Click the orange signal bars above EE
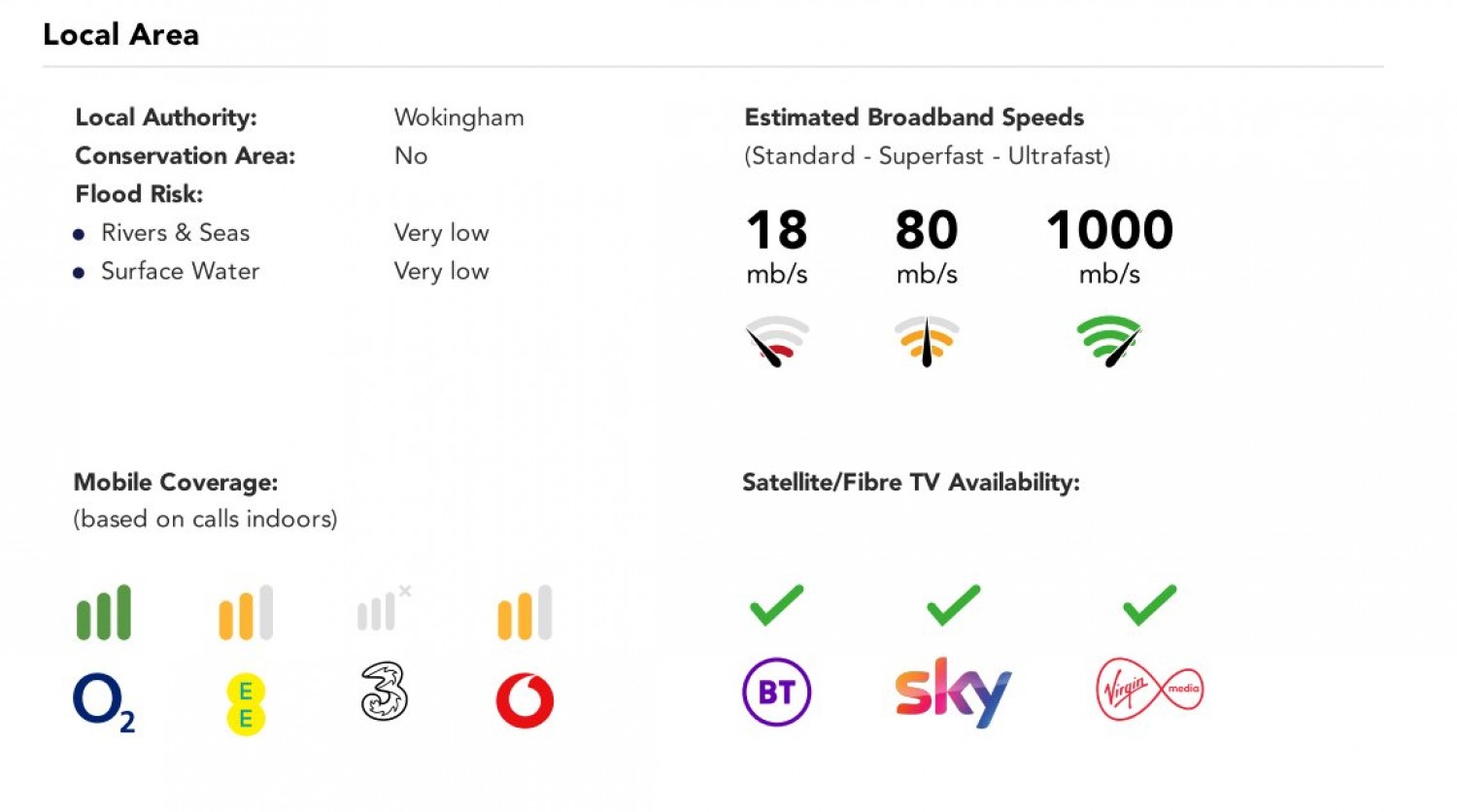This screenshot has height=812, width=1457. point(246,613)
